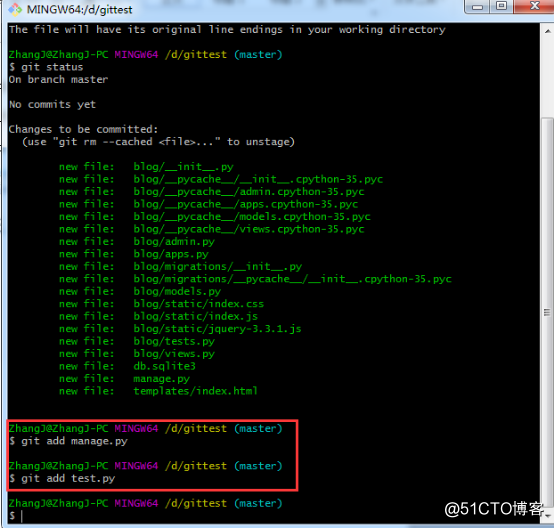Click 'Changes to be committed:' text

pyautogui.click(x=83, y=129)
